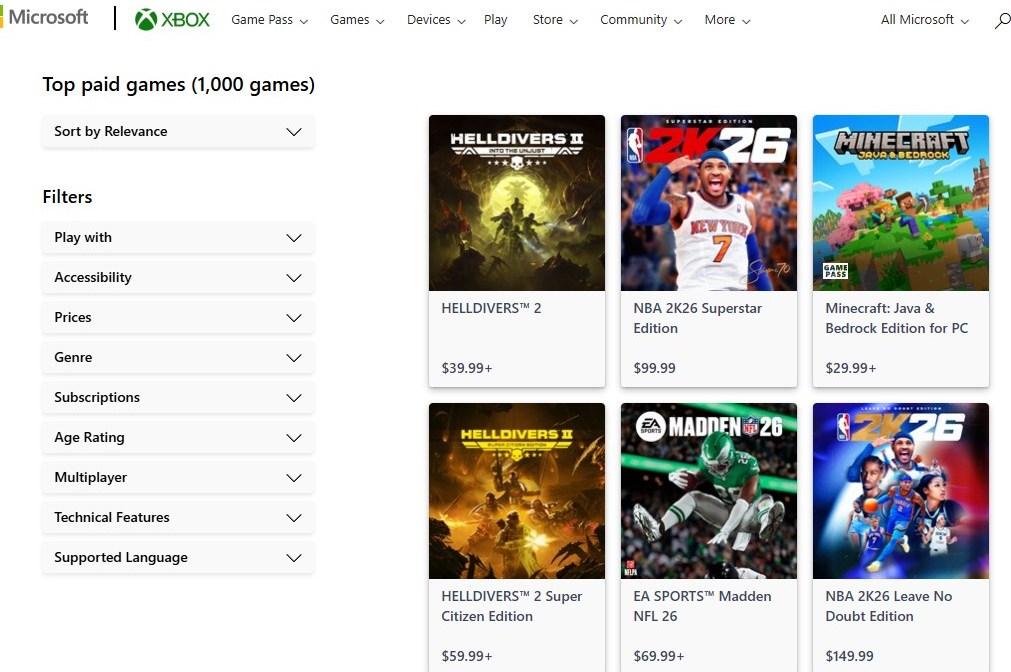Click the $39.99+ price
The width and height of the screenshot is (1011, 672).
467,368
